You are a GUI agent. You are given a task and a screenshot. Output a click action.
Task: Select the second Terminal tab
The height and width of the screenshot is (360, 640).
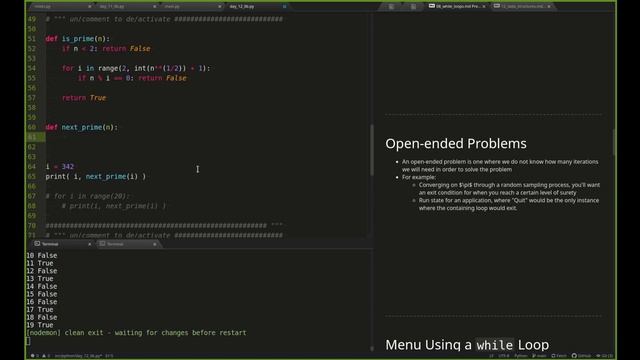click(x=127, y=244)
